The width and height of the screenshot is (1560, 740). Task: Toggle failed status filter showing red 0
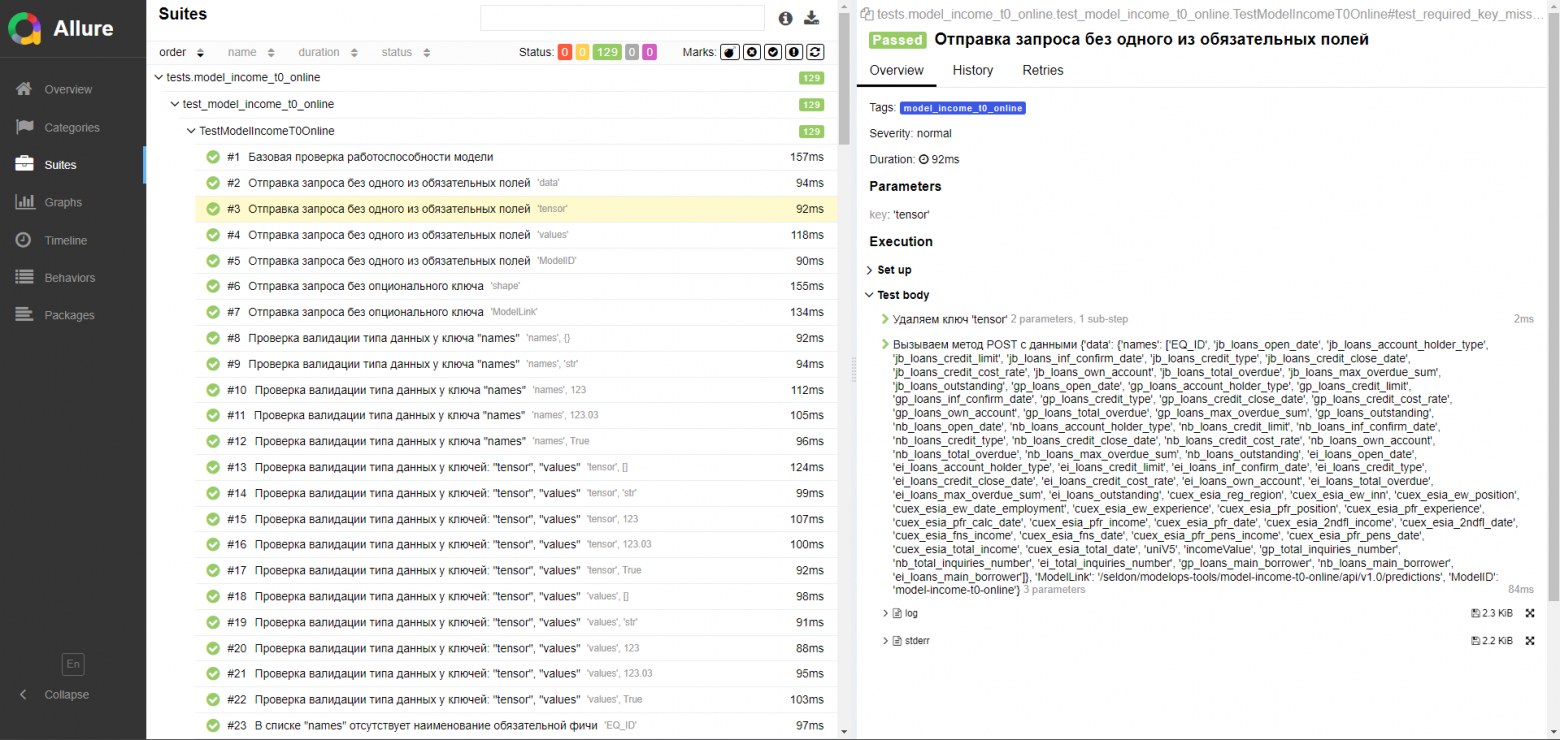pos(565,52)
